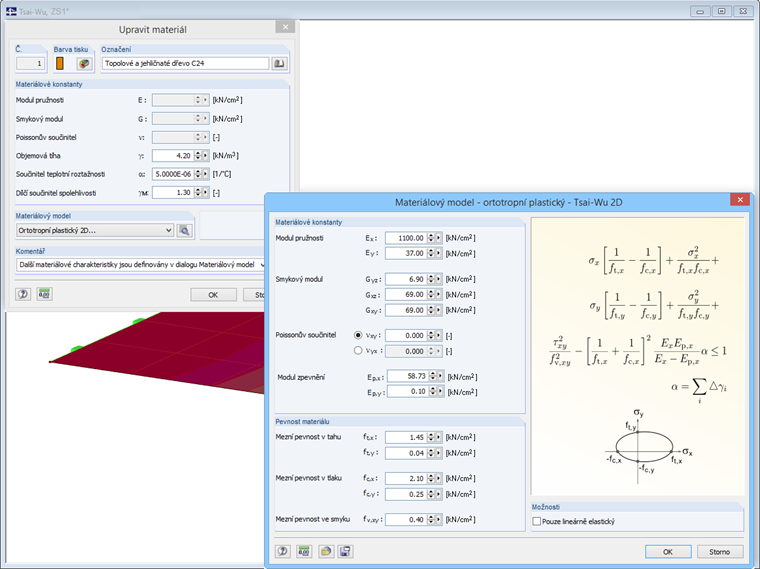Click the ft,y tensile strength field 0.04

coord(406,453)
